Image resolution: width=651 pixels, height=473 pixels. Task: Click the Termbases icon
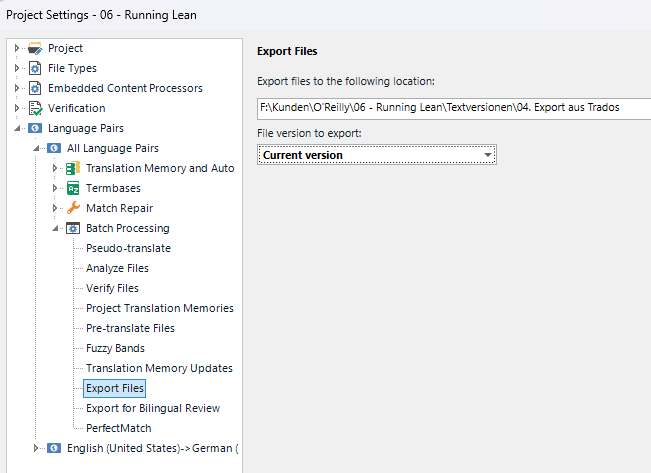click(73, 188)
